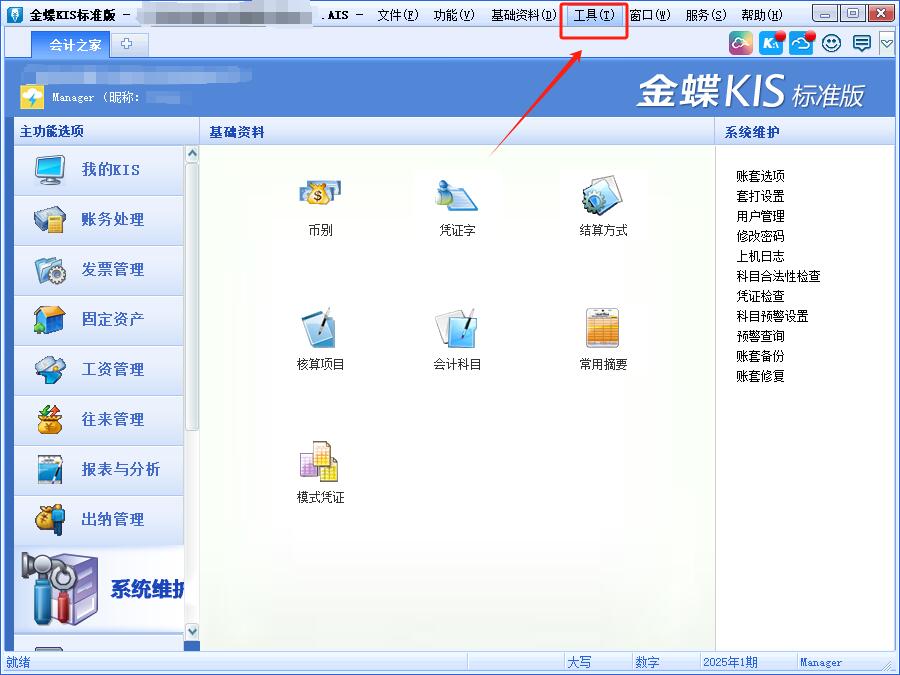Click the 用户管理 user management link
Image resolution: width=900 pixels, height=675 pixels.
[760, 216]
